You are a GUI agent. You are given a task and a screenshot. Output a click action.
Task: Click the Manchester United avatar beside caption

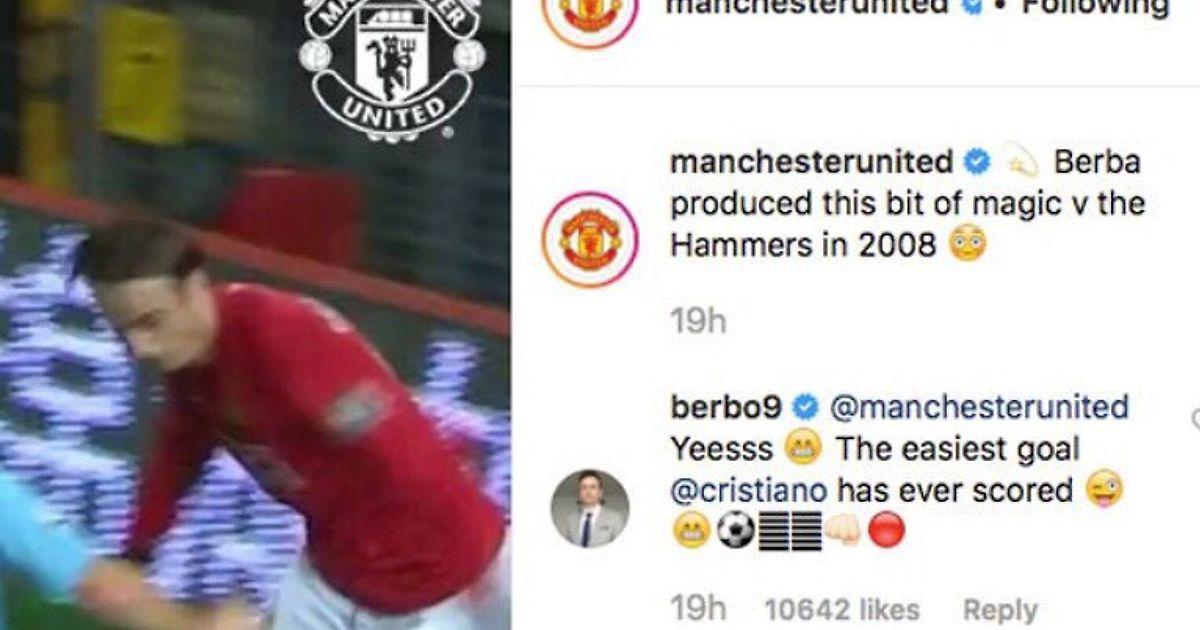(589, 240)
